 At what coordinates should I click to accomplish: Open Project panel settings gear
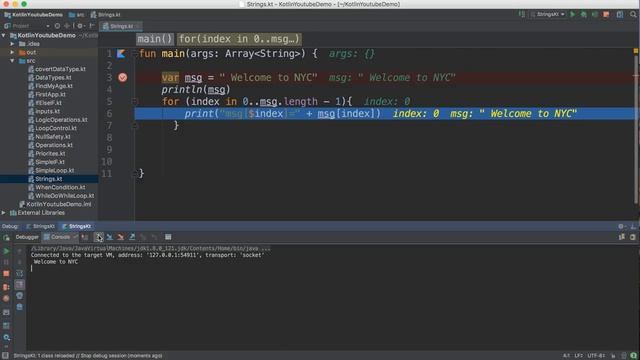pos(80,26)
